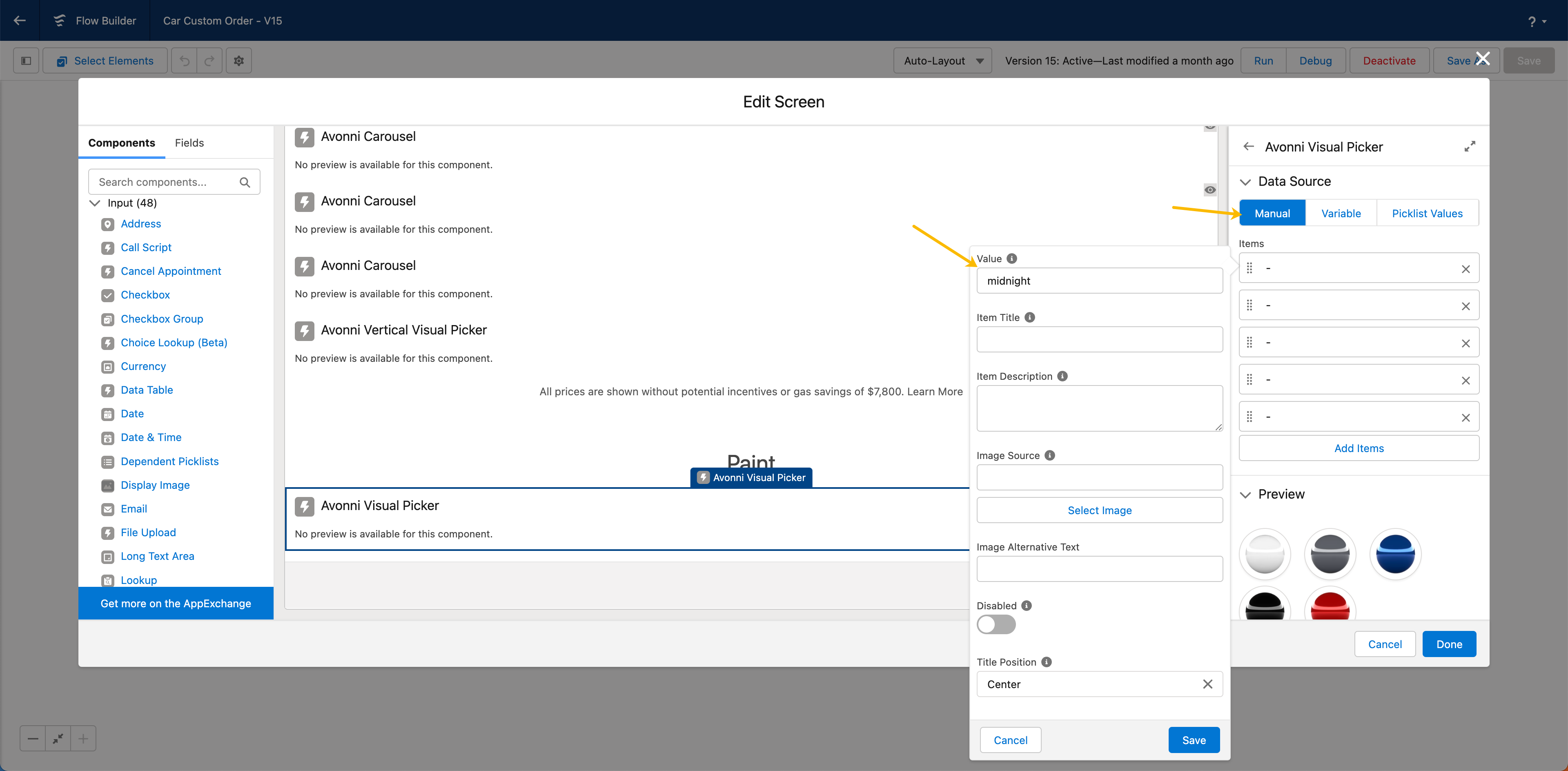This screenshot has height=771, width=1568.
Task: Click the drag handle of the second item
Action: tap(1249, 305)
